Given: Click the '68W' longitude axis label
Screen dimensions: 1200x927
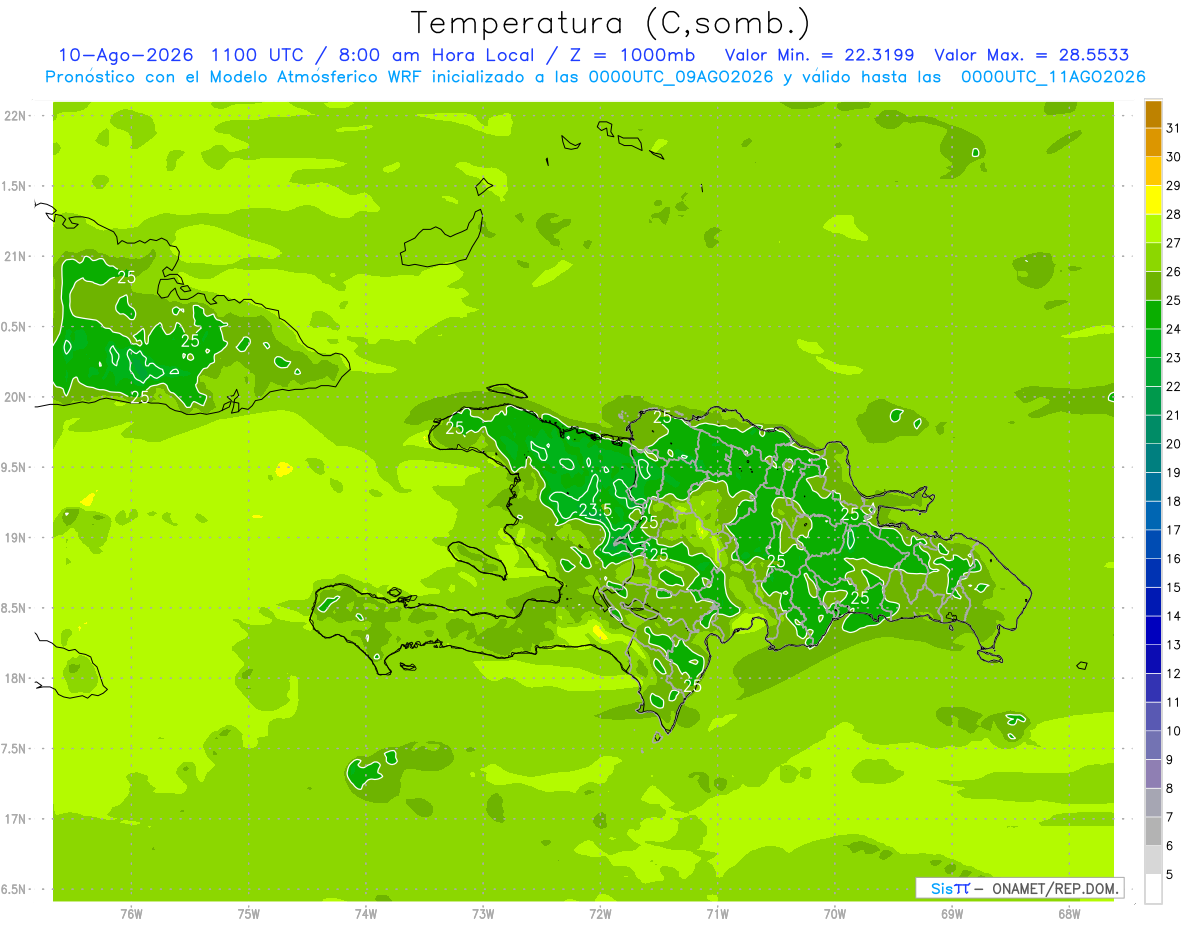Looking at the screenshot, I should [1069, 914].
